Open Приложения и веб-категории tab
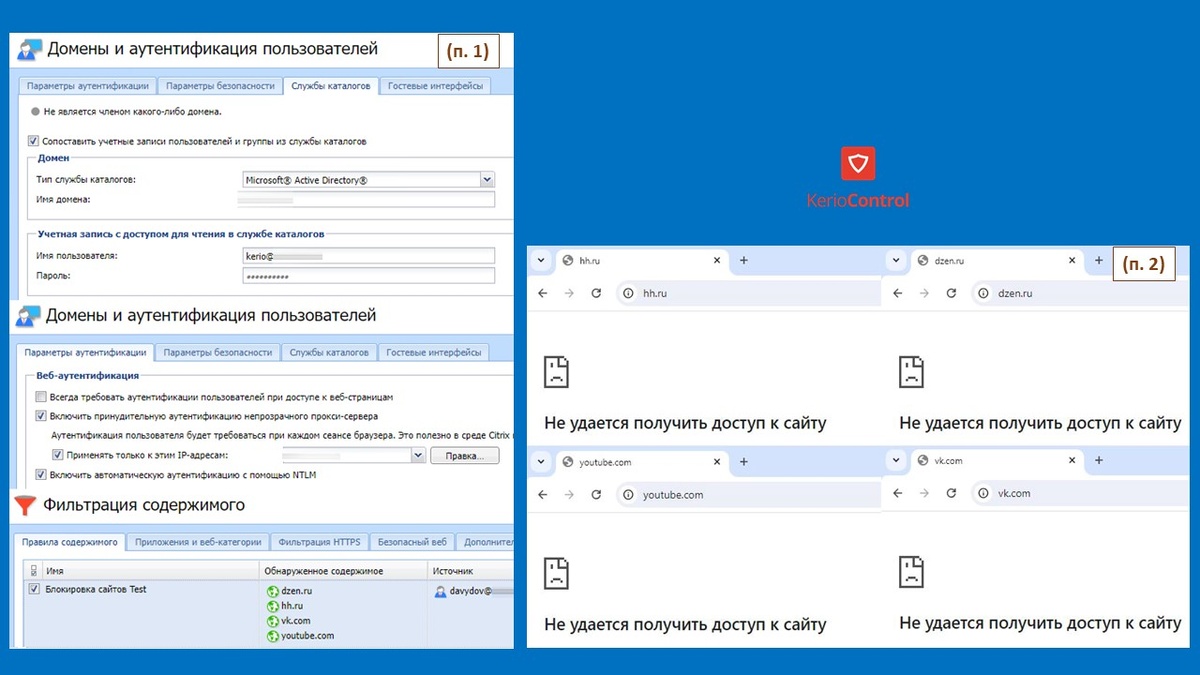 (x=199, y=542)
